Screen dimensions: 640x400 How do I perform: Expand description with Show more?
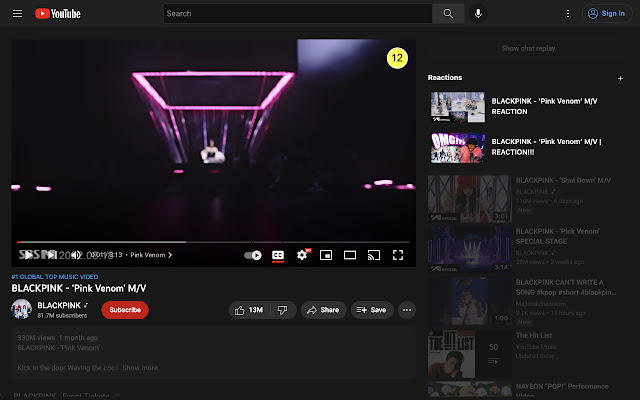[x=140, y=368]
